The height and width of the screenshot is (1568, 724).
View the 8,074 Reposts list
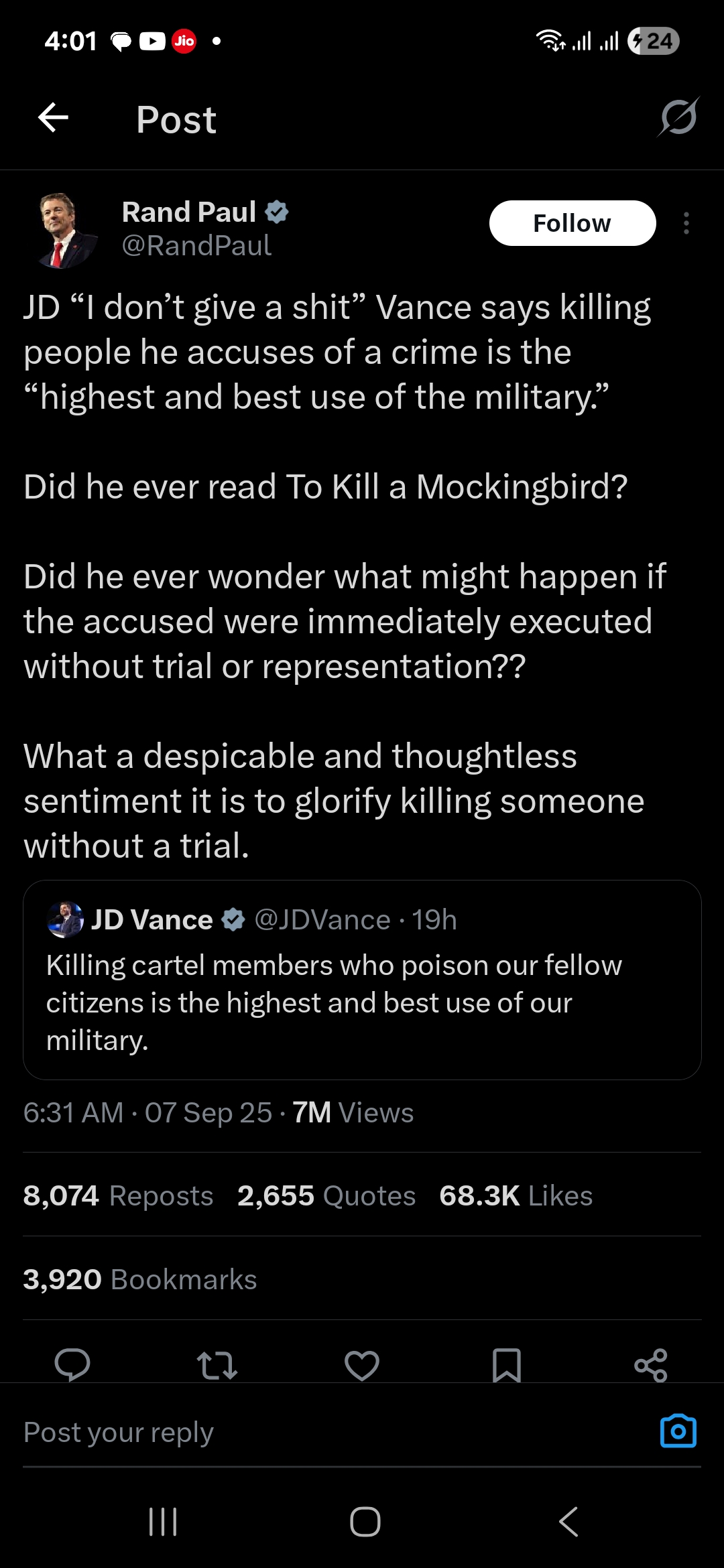tap(118, 1196)
